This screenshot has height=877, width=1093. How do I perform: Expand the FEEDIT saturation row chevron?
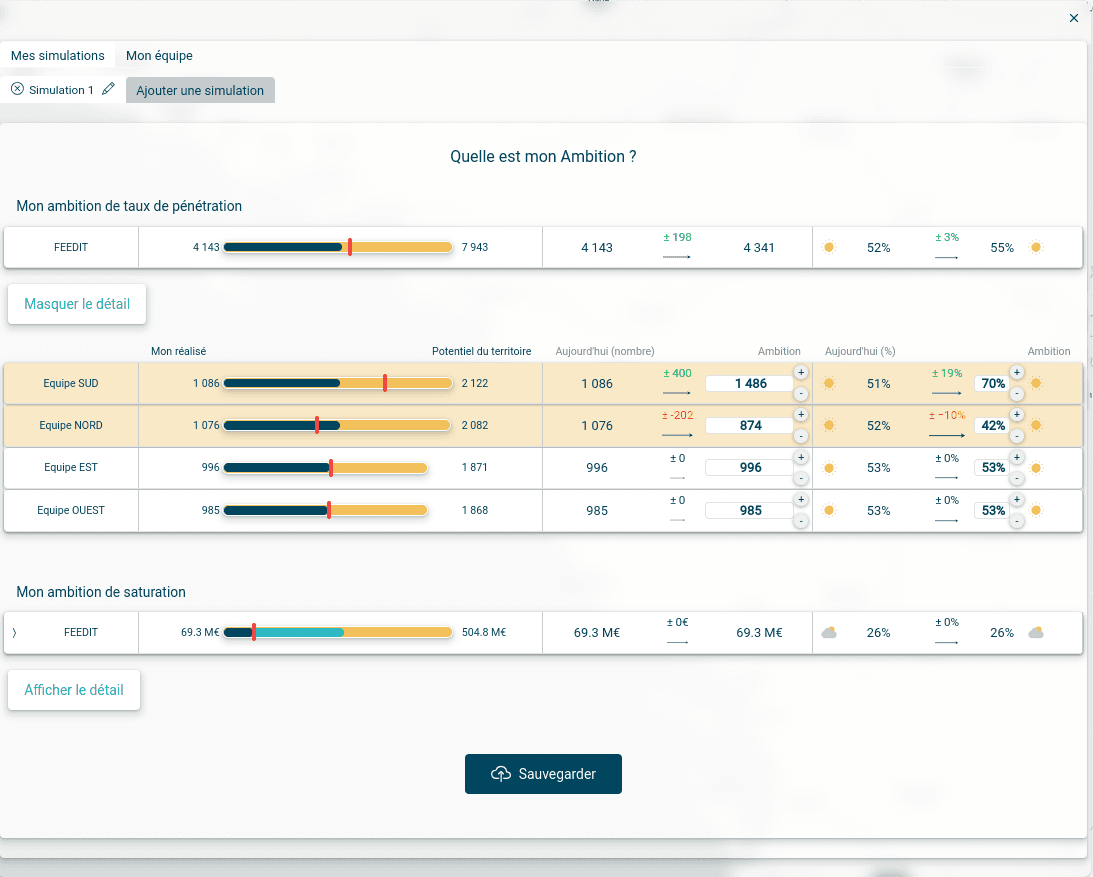point(14,633)
